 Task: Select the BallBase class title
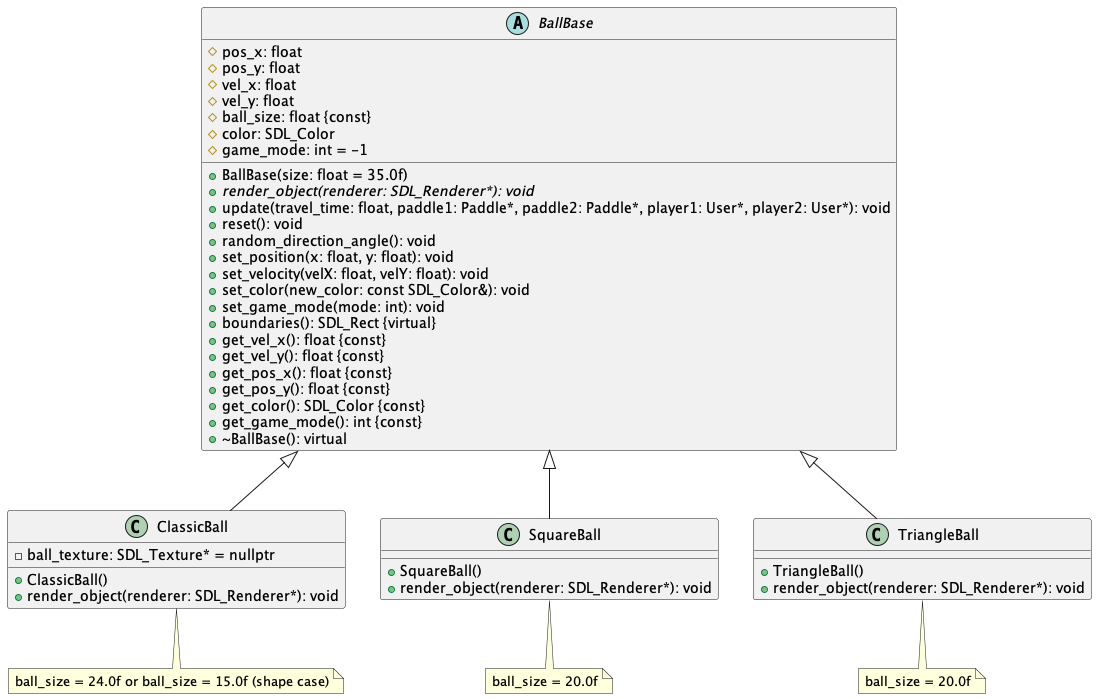[x=565, y=23]
